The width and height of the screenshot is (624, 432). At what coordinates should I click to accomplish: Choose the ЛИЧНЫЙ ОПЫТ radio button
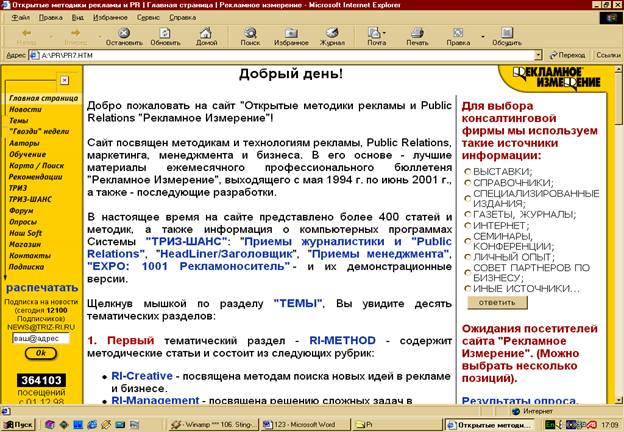(x=467, y=258)
